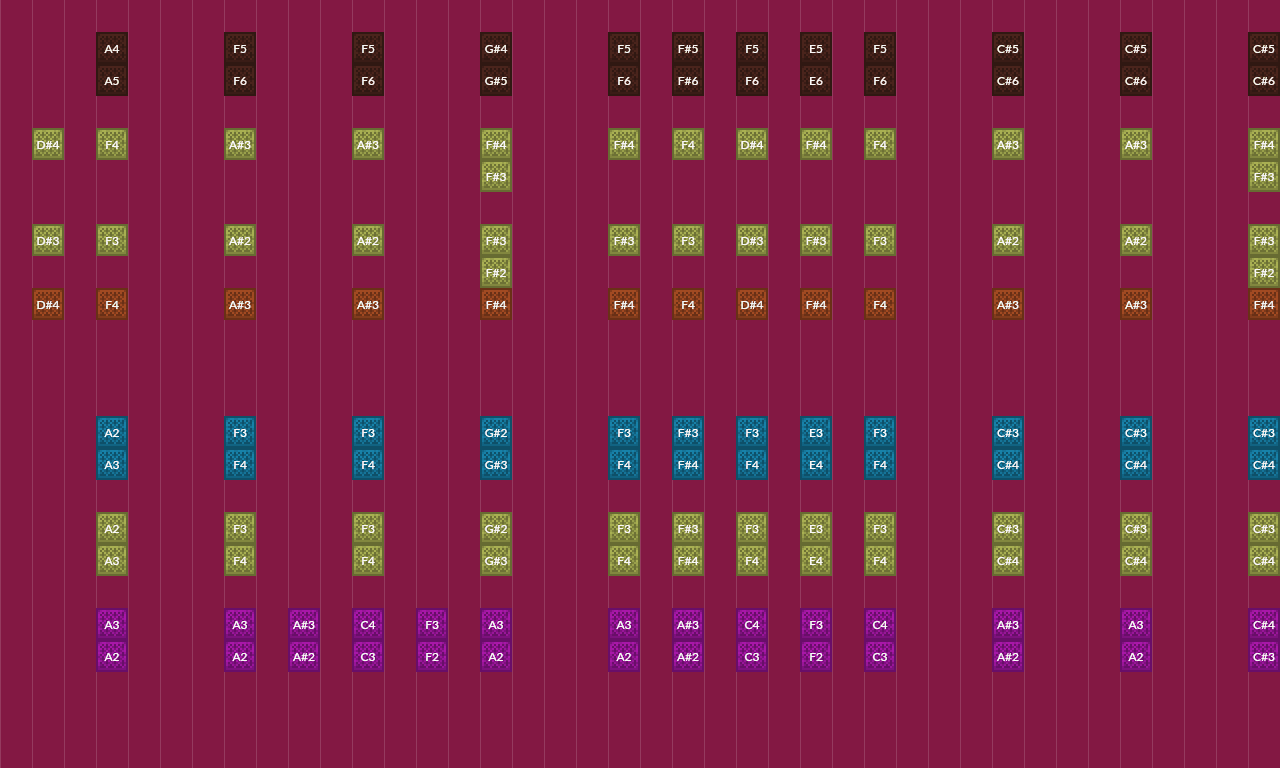Select the leftmost purple A#2 note block
1280x768 pixels.
304,657
